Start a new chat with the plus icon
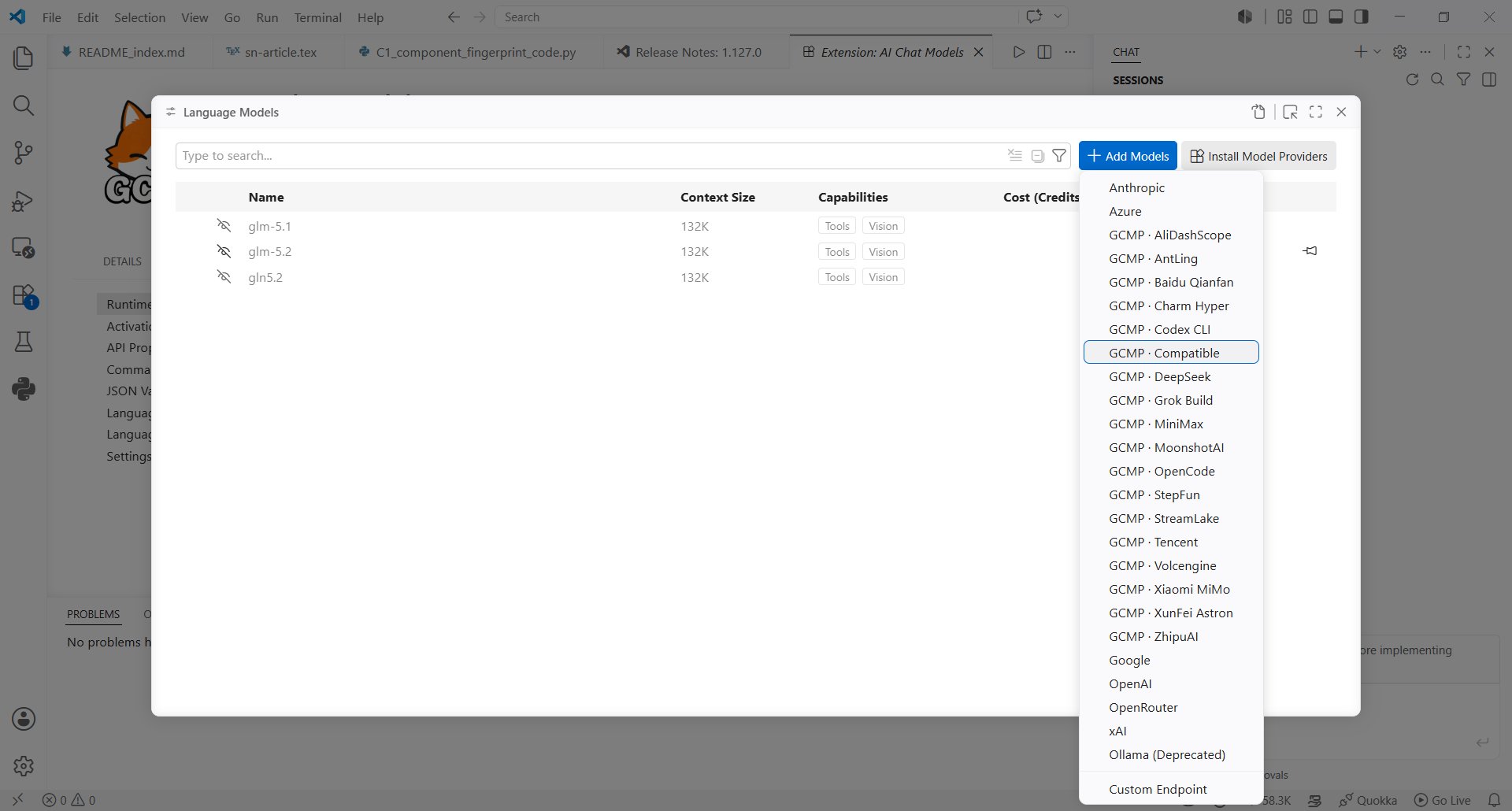 click(1360, 52)
